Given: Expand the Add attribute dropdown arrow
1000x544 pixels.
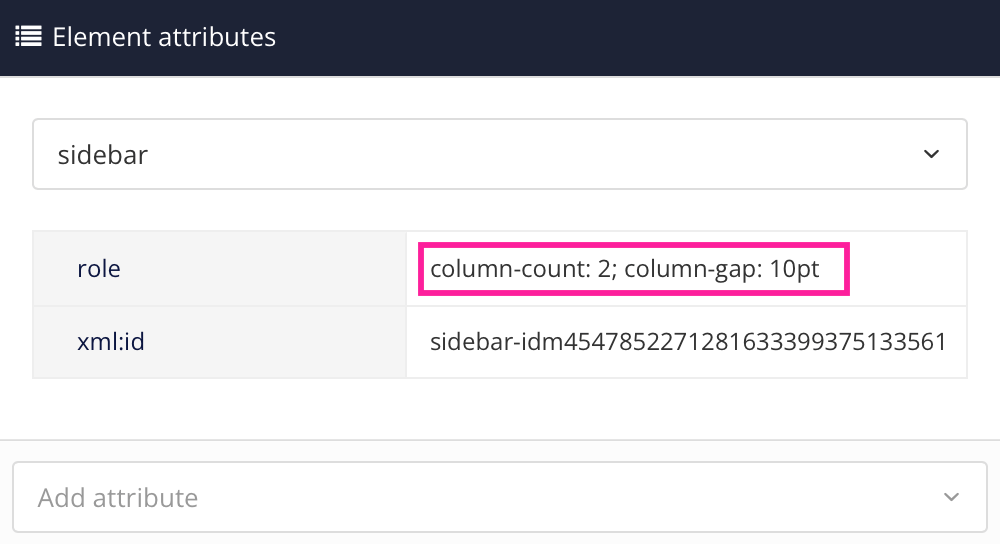Looking at the screenshot, I should (x=951, y=497).
